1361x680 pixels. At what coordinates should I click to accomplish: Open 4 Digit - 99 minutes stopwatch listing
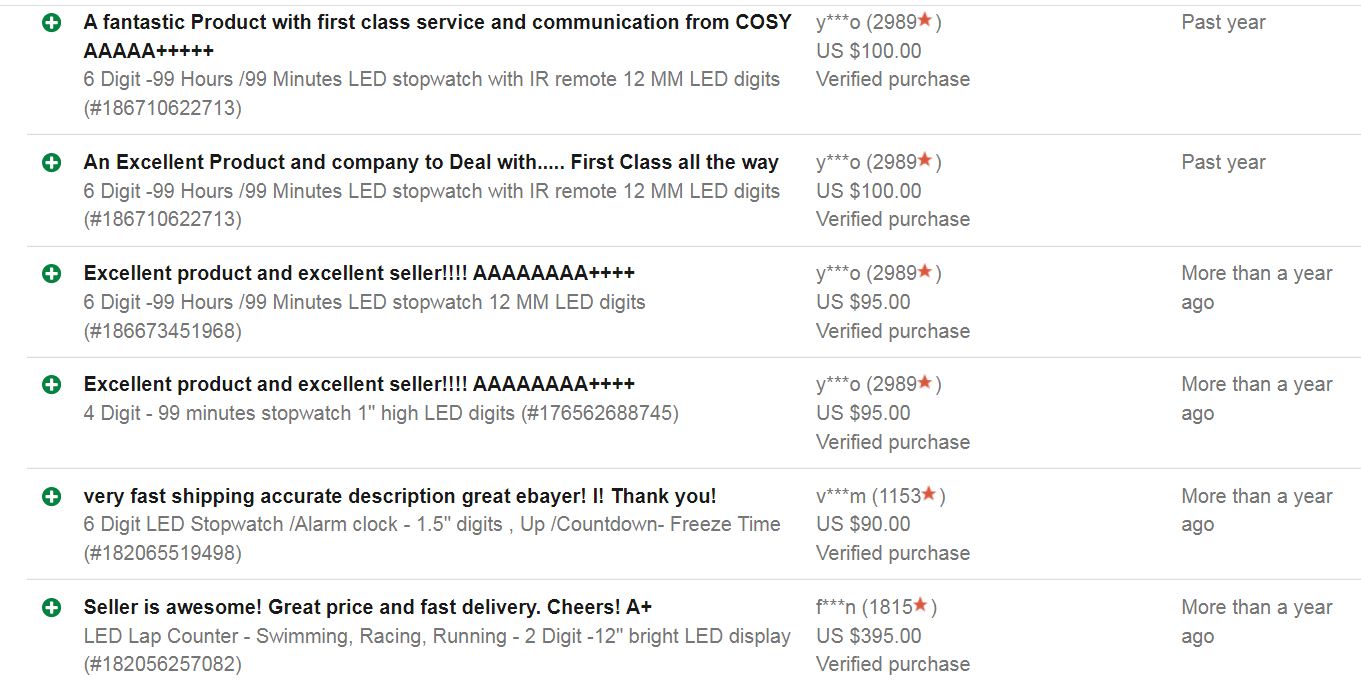tap(380, 413)
